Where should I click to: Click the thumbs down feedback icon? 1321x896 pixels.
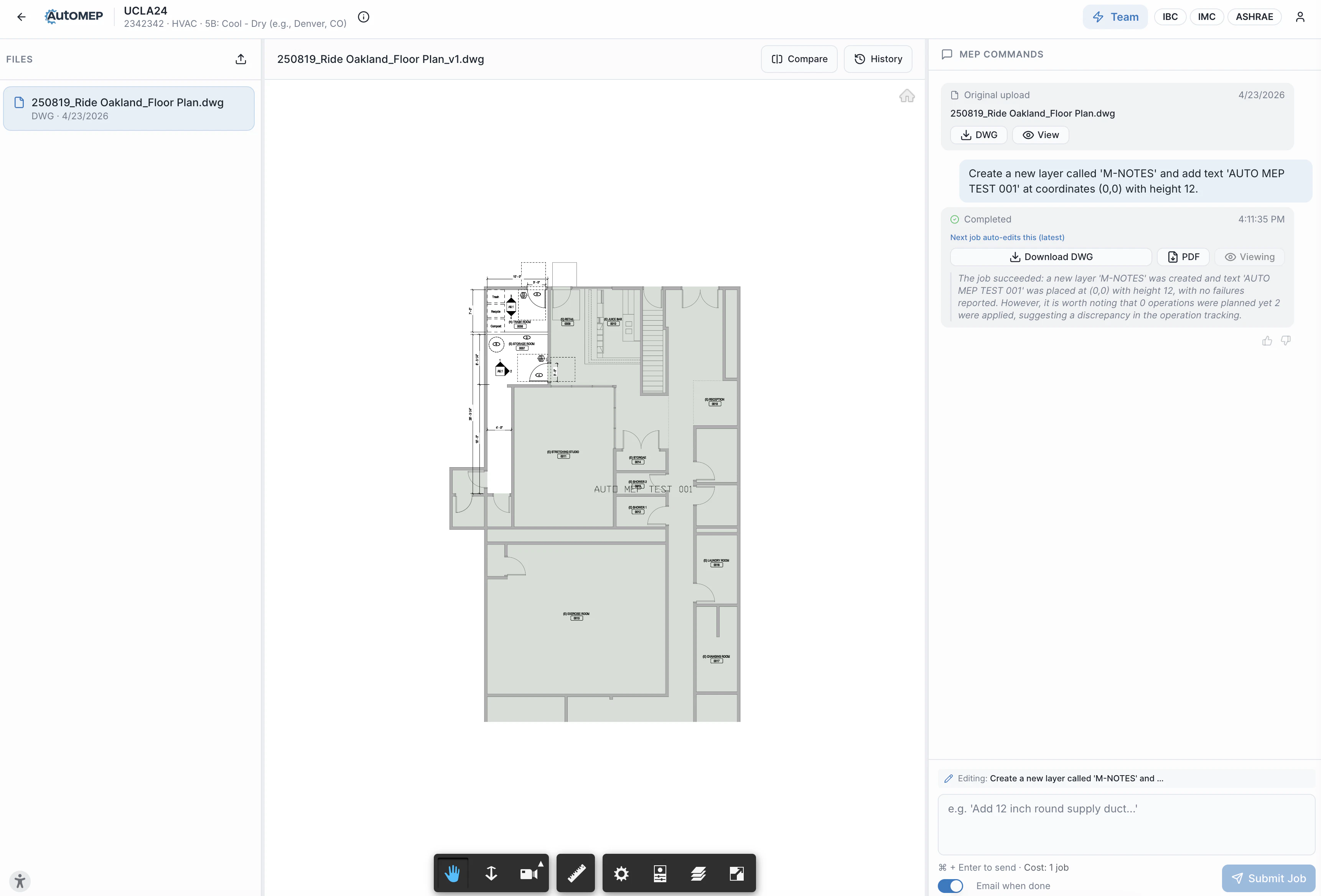click(1286, 341)
